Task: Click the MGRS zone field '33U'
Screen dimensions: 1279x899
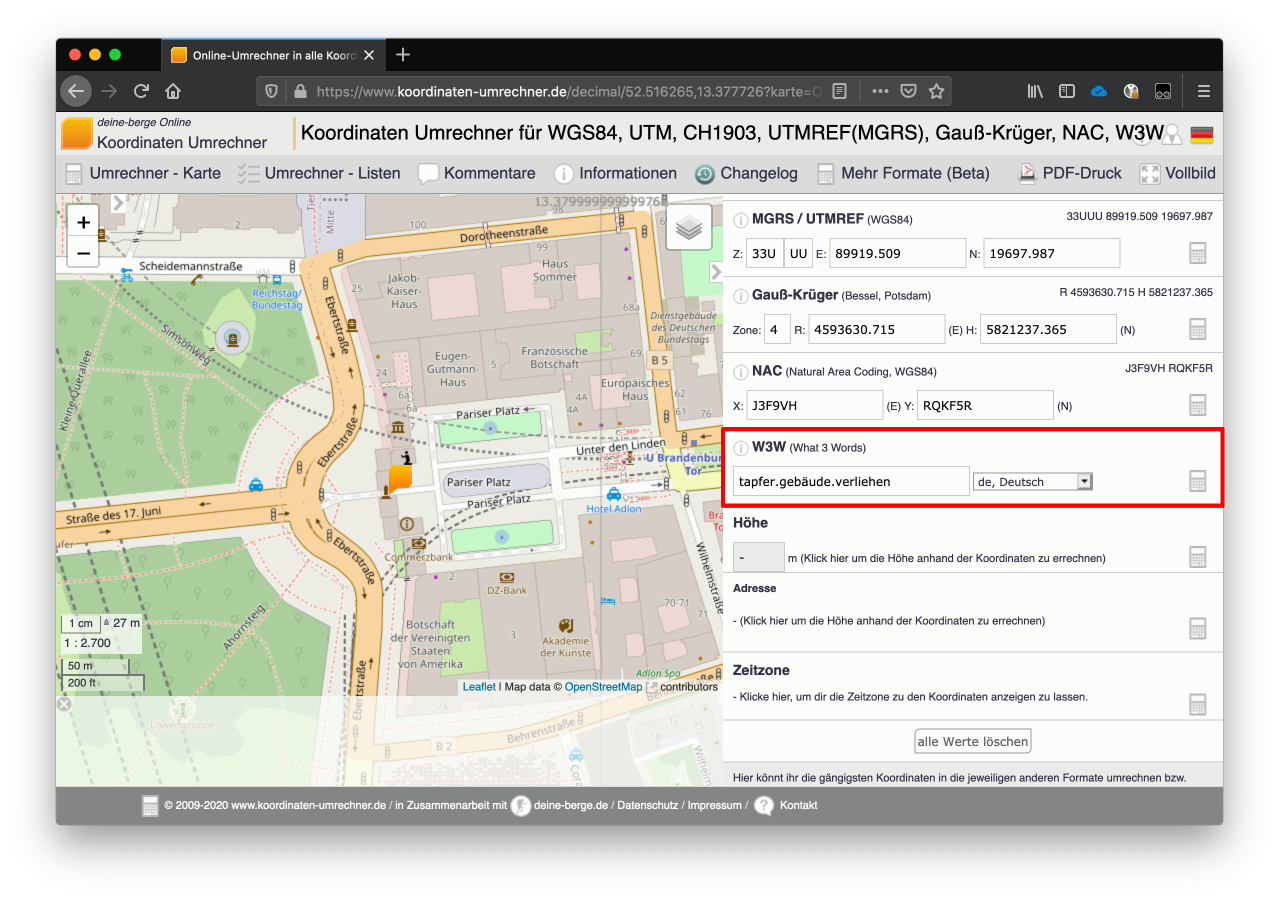Action: (x=764, y=253)
